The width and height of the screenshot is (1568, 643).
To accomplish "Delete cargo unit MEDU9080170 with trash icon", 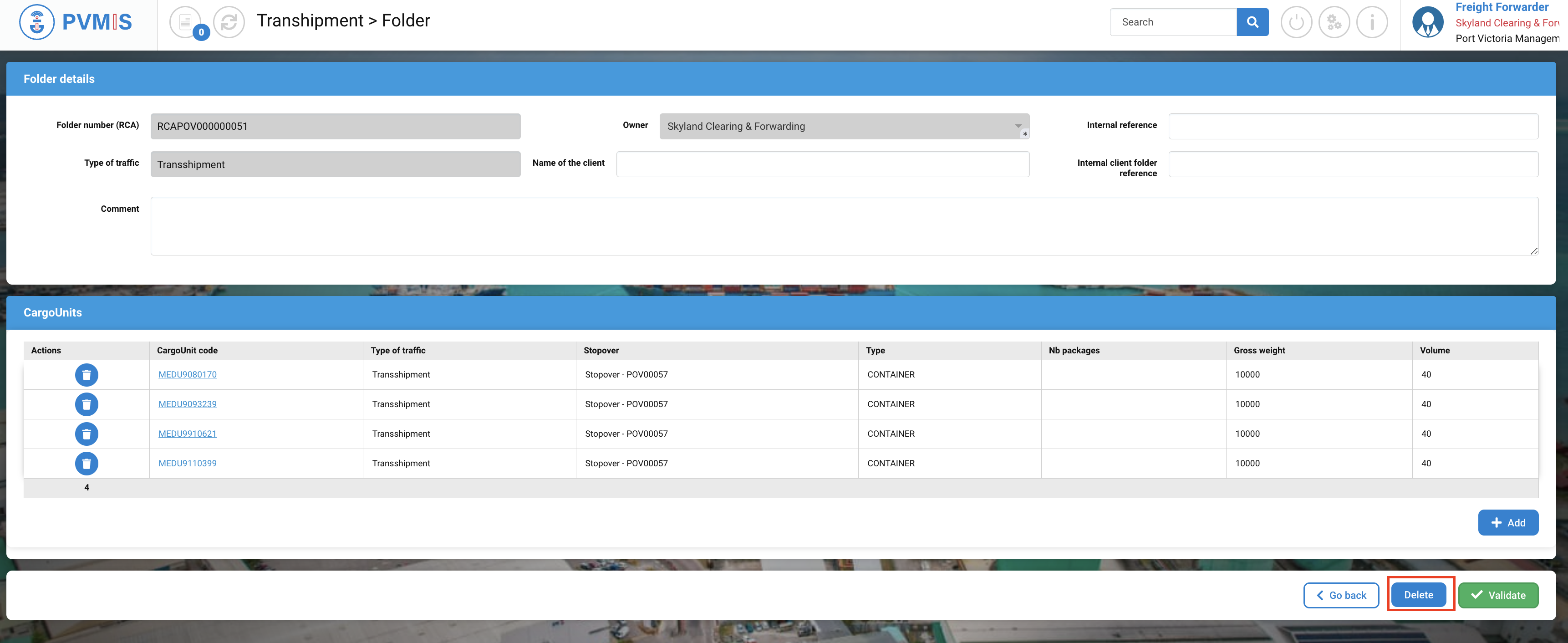I will point(87,374).
